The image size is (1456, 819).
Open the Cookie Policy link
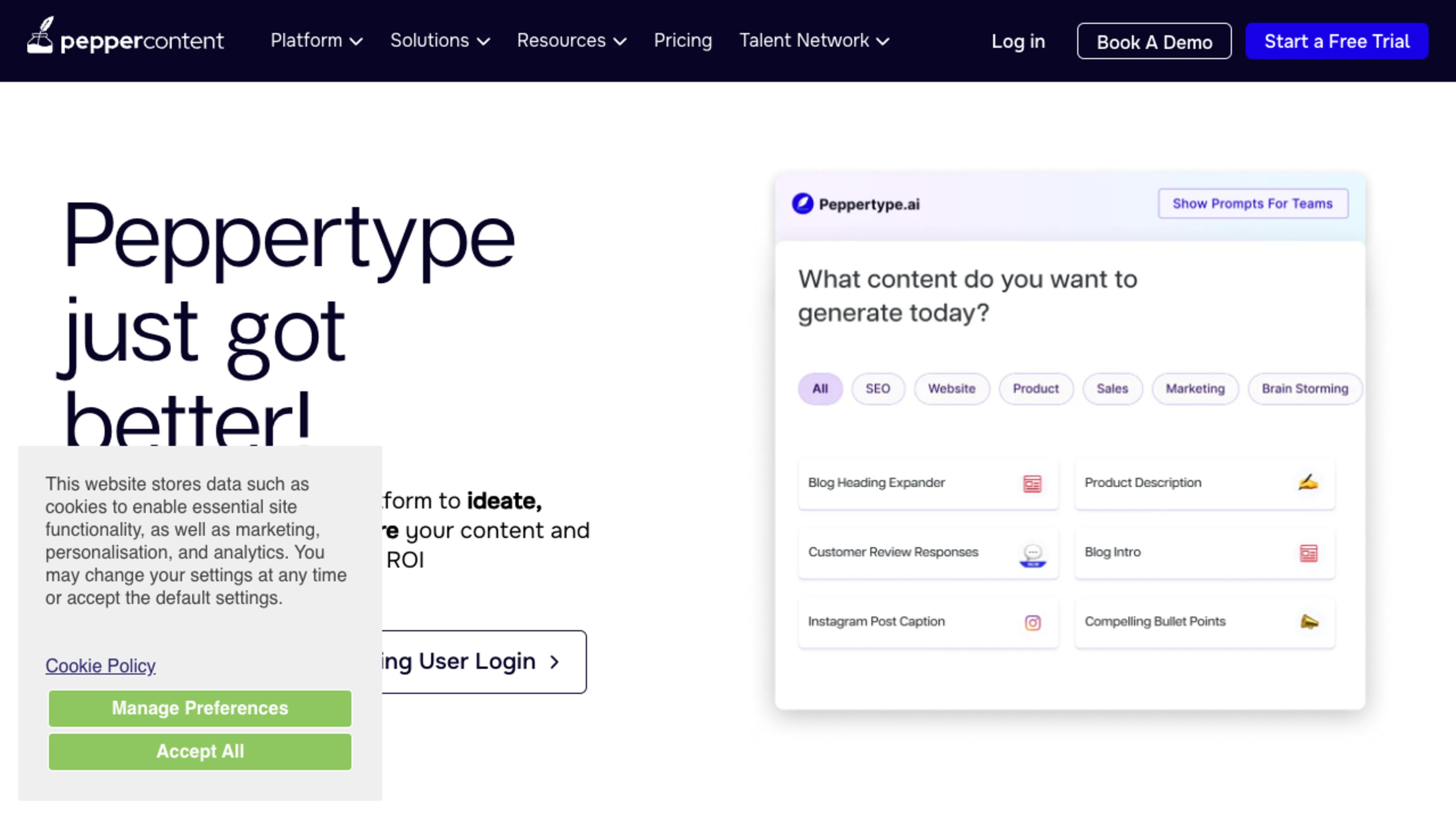100,666
